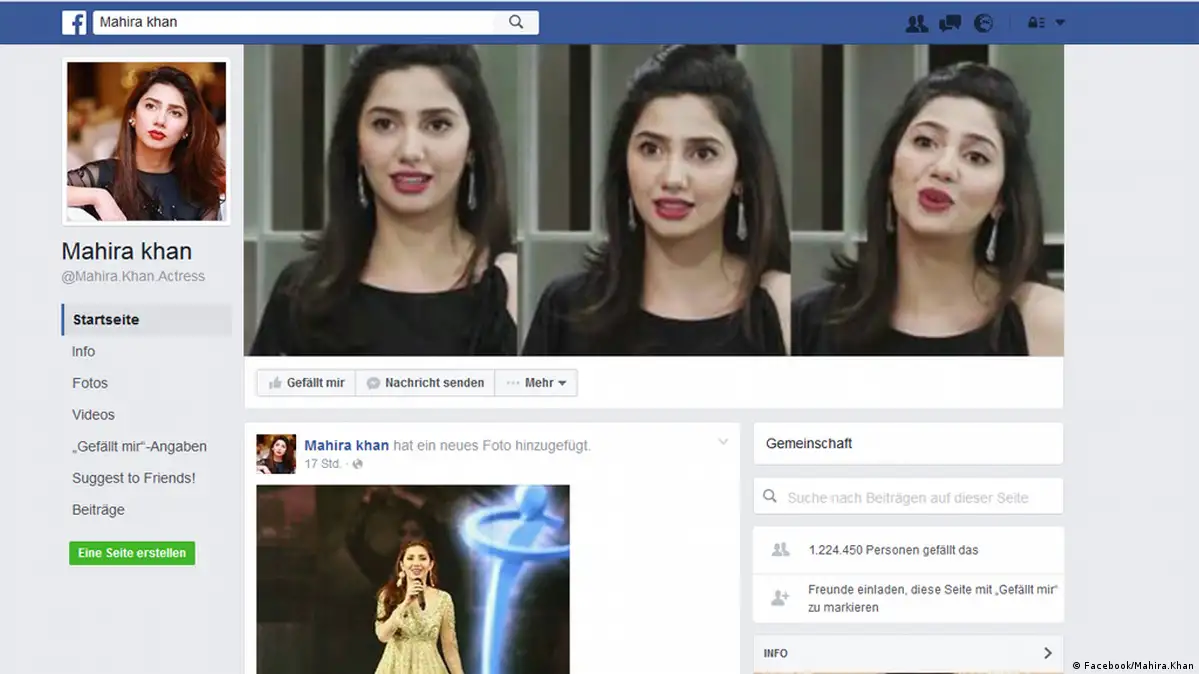1199x674 pixels.
Task: Open the messages icon
Action: click(950, 23)
